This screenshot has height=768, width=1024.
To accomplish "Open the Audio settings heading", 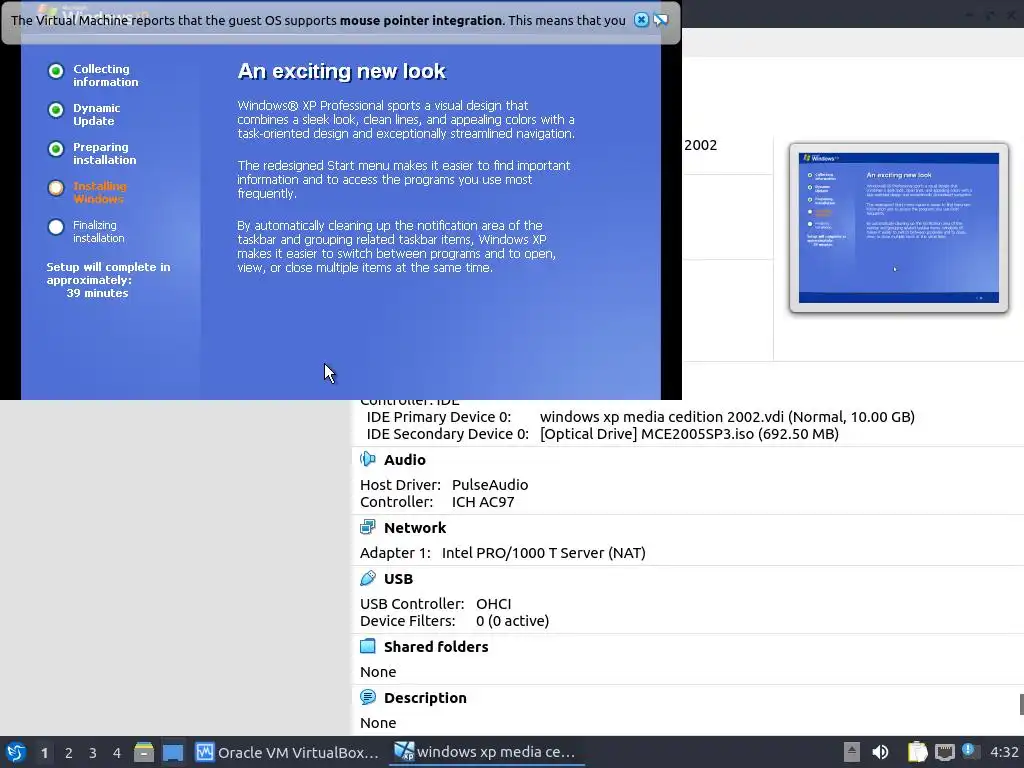I will point(404,460).
